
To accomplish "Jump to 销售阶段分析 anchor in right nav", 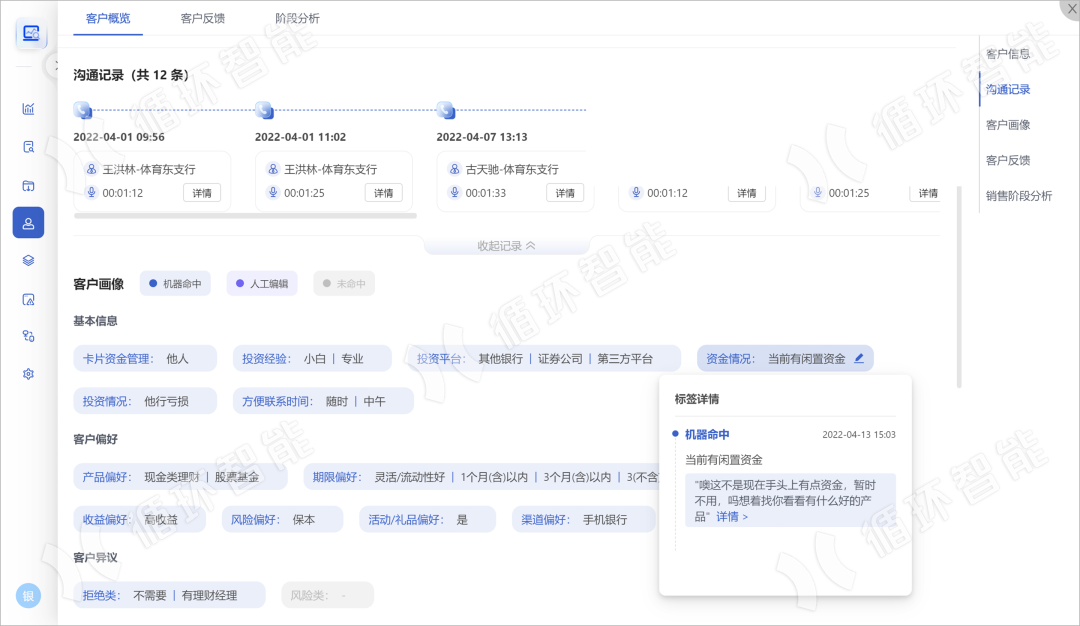I will click(1019, 196).
